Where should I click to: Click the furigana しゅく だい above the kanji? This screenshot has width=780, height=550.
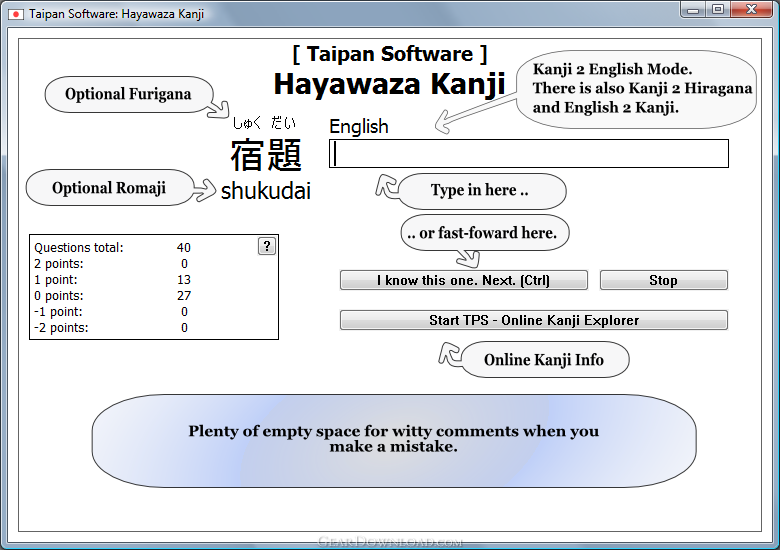pyautogui.click(x=264, y=123)
